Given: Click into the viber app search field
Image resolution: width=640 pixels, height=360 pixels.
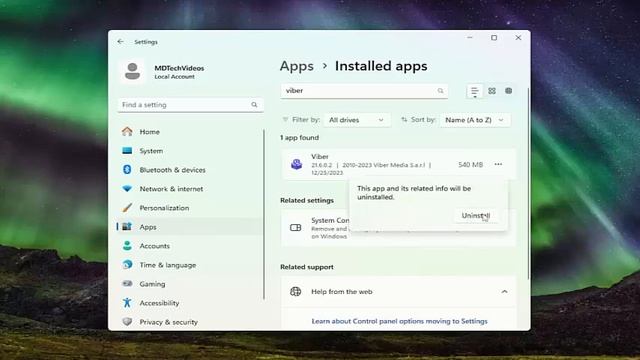Looking at the screenshot, I should coord(364,91).
